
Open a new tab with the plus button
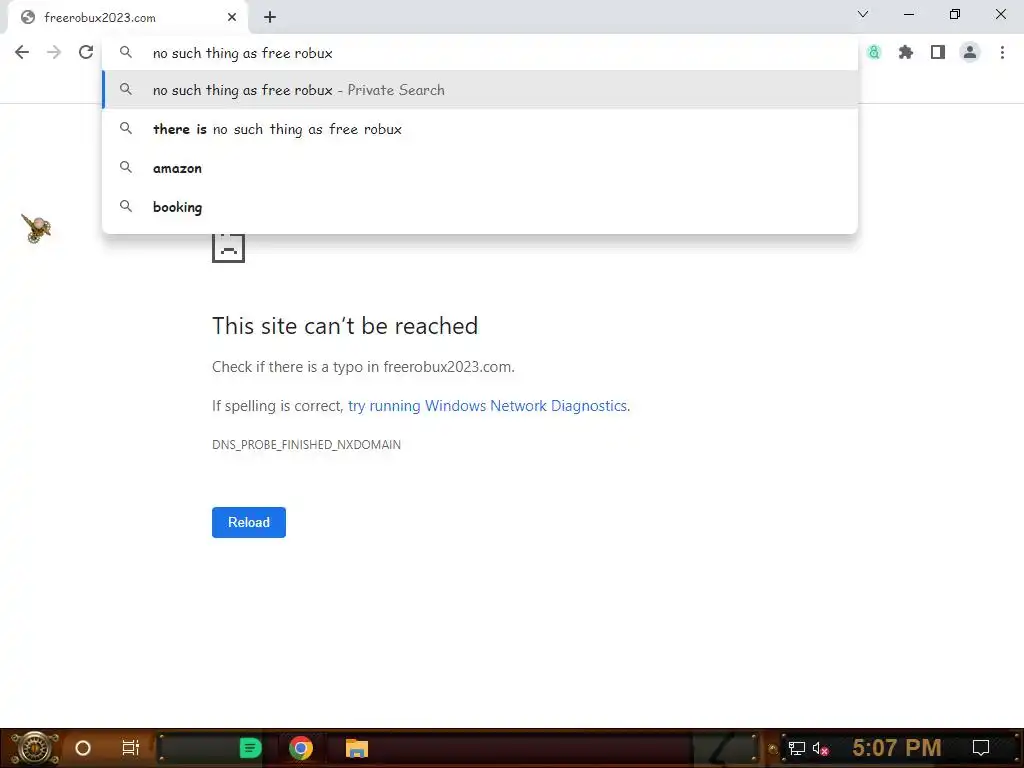click(270, 18)
